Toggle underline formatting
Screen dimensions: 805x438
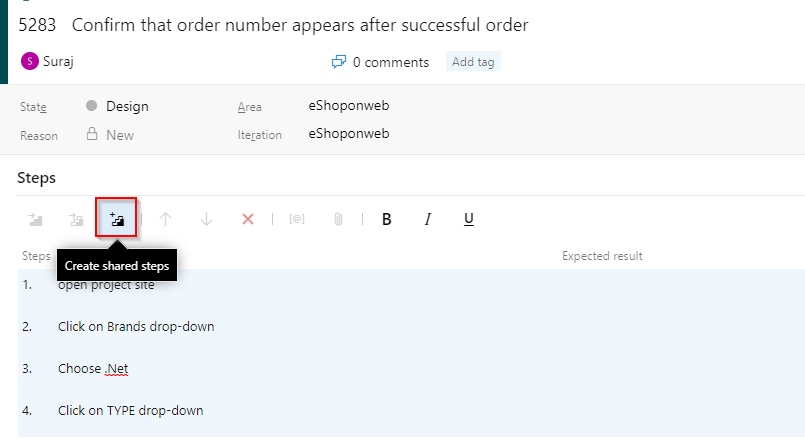coord(469,219)
